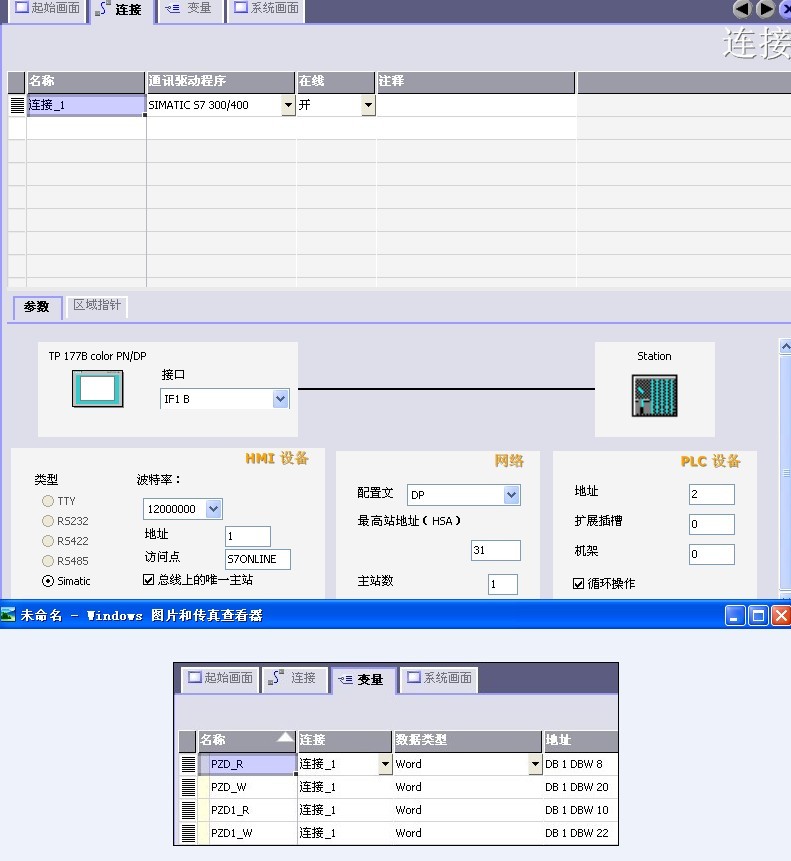This screenshot has width=791, height=861.
Task: Click the PLC 地址 field showing 2
Action: pos(712,494)
